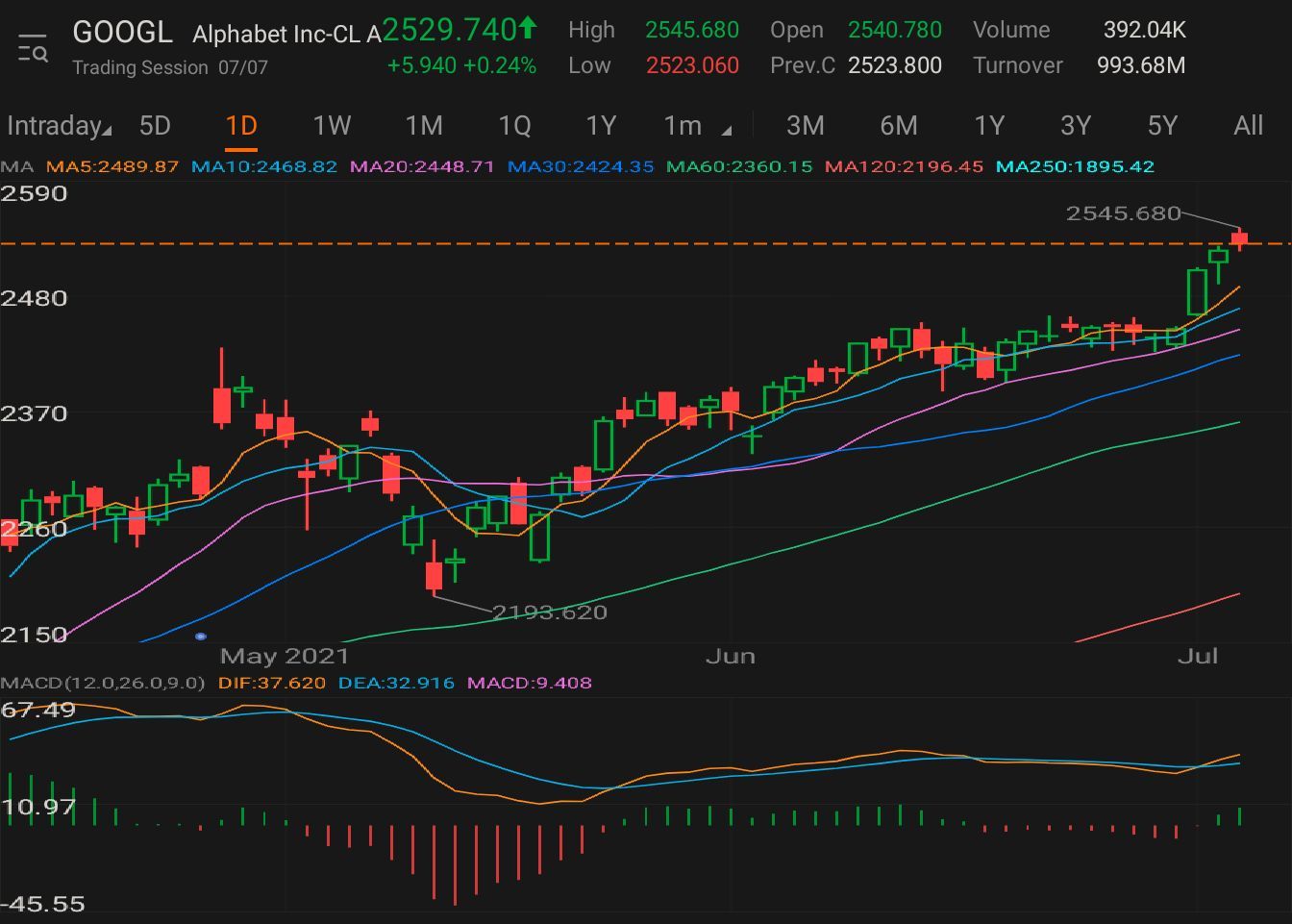This screenshot has width=1292, height=924.
Task: Click the +5.940 +0.24% change value
Action: point(461,65)
